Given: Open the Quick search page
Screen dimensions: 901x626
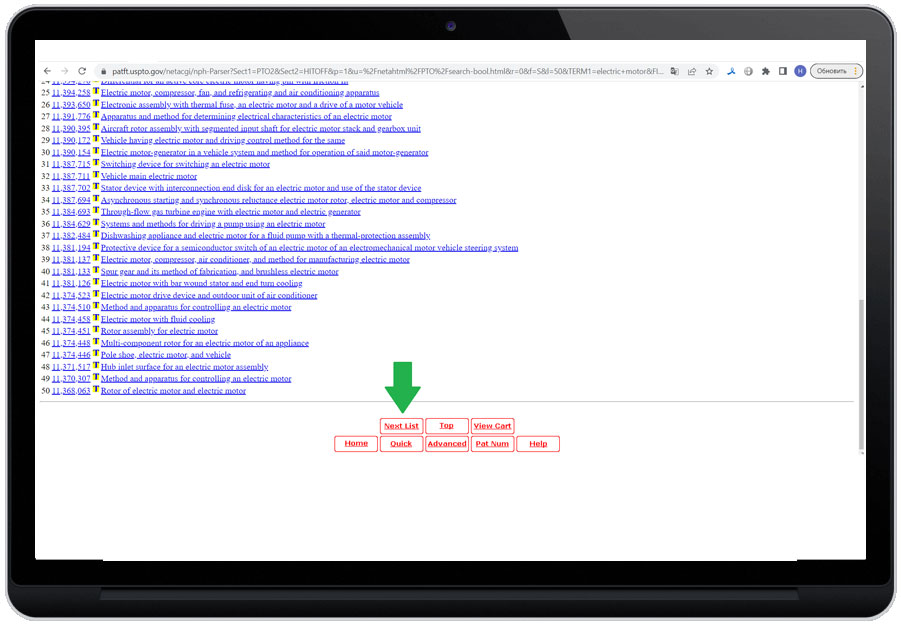Looking at the screenshot, I should [x=401, y=444].
